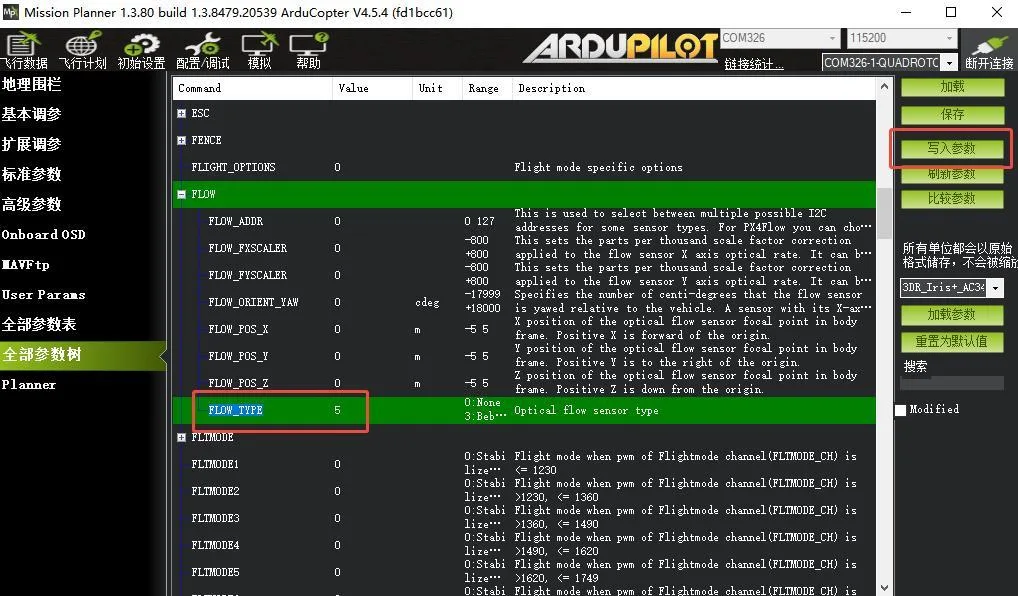Screen dimensions: 1018x596
Task: Click the 搜索 search input field
Action: [952, 384]
